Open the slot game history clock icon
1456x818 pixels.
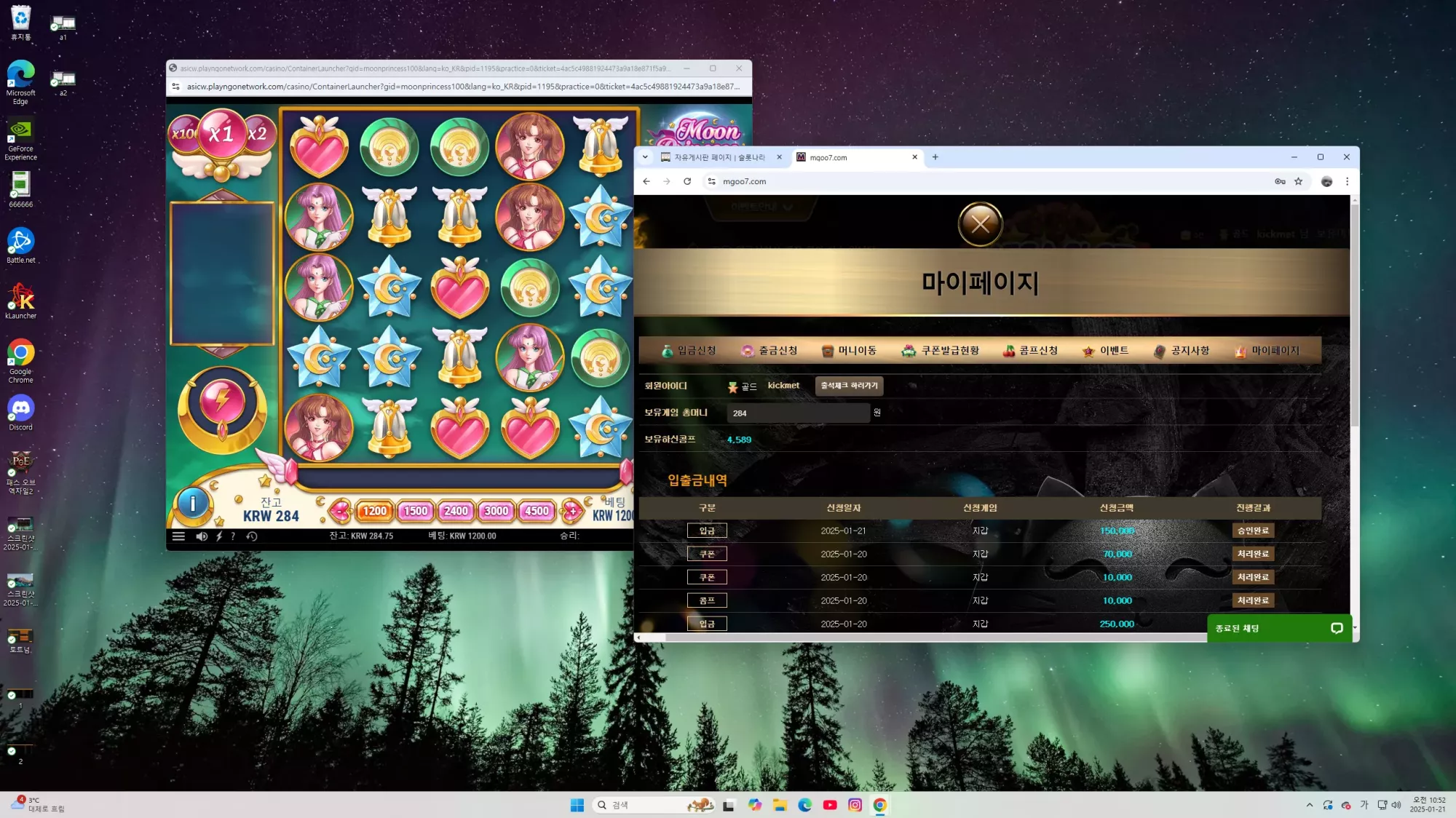(252, 536)
